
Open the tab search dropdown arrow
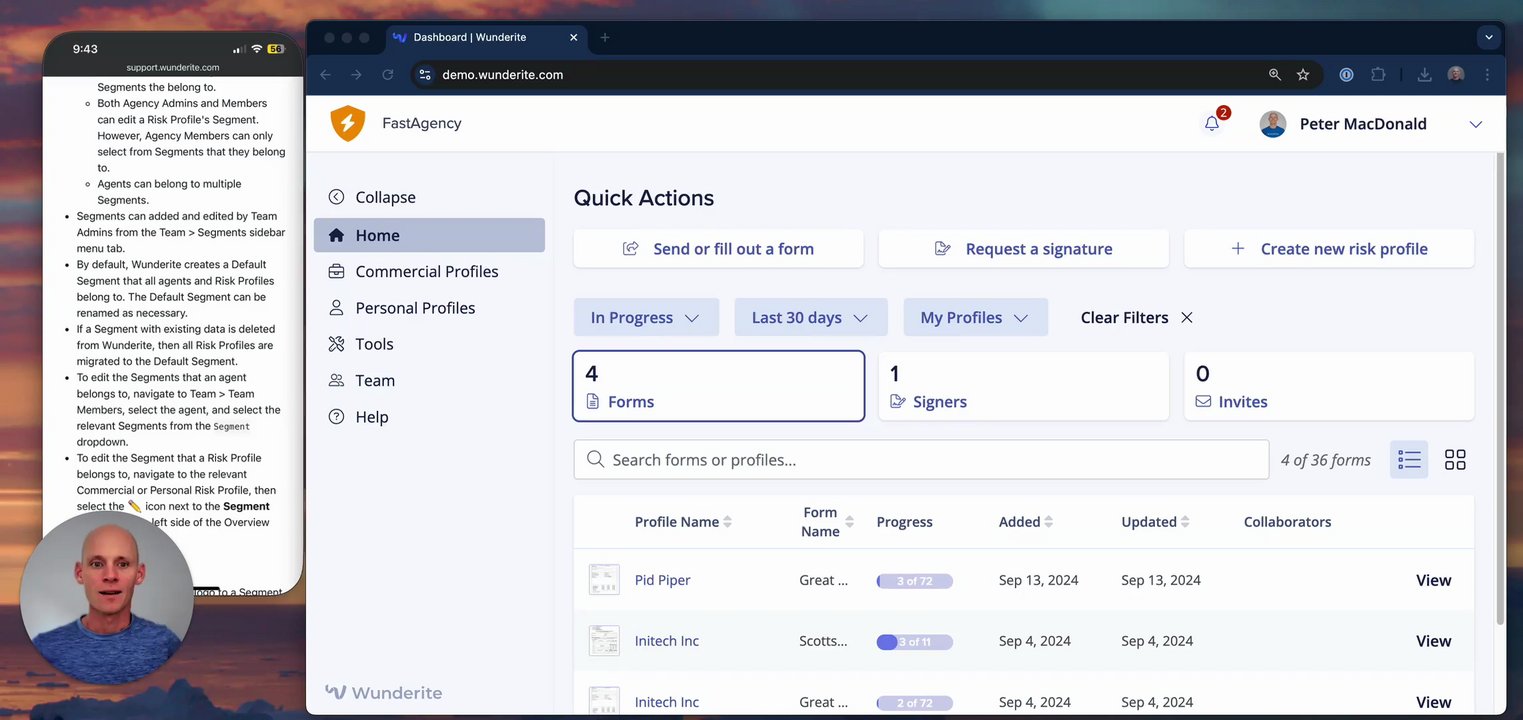pyautogui.click(x=1489, y=37)
